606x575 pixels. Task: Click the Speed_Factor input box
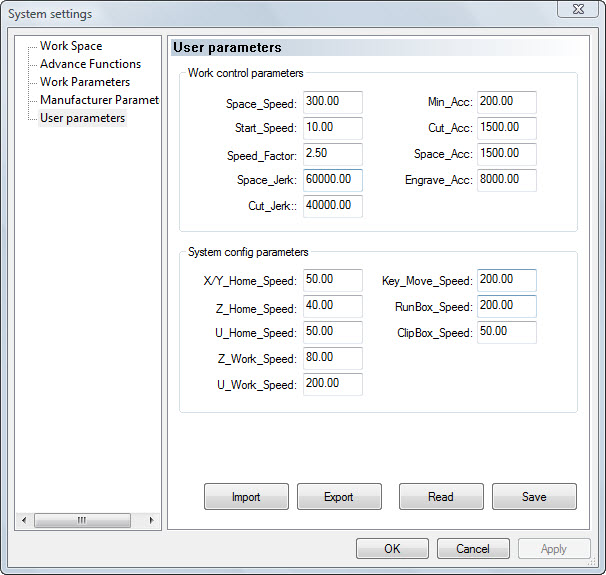point(332,154)
